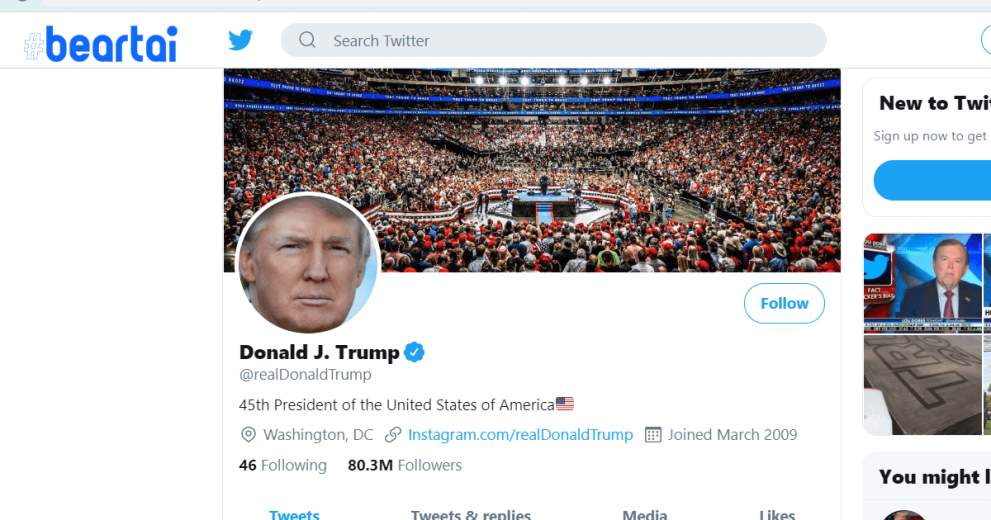Open the Instagram.com/realDonaldTrump link
991x520 pixels.
click(x=520, y=435)
